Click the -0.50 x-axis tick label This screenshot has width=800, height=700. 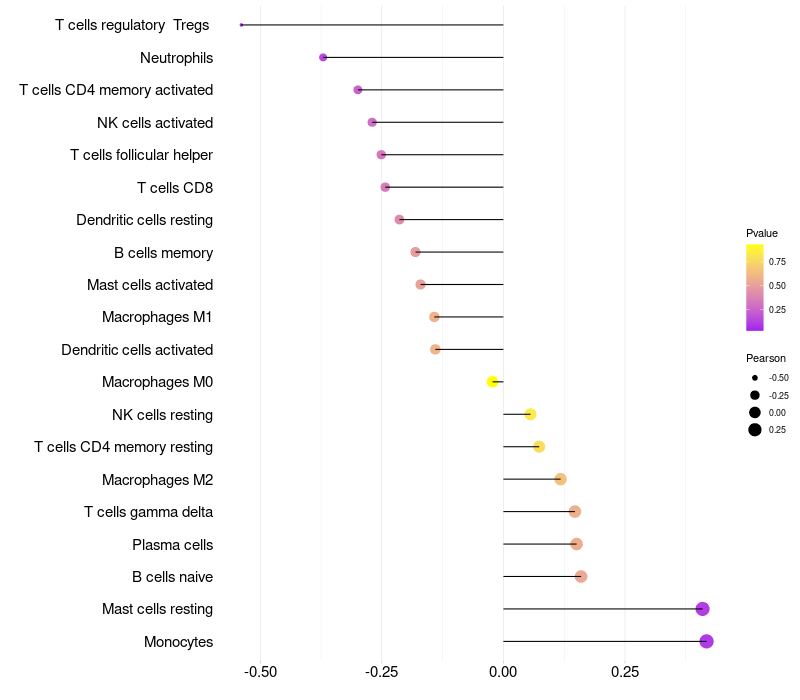[x=260, y=672]
